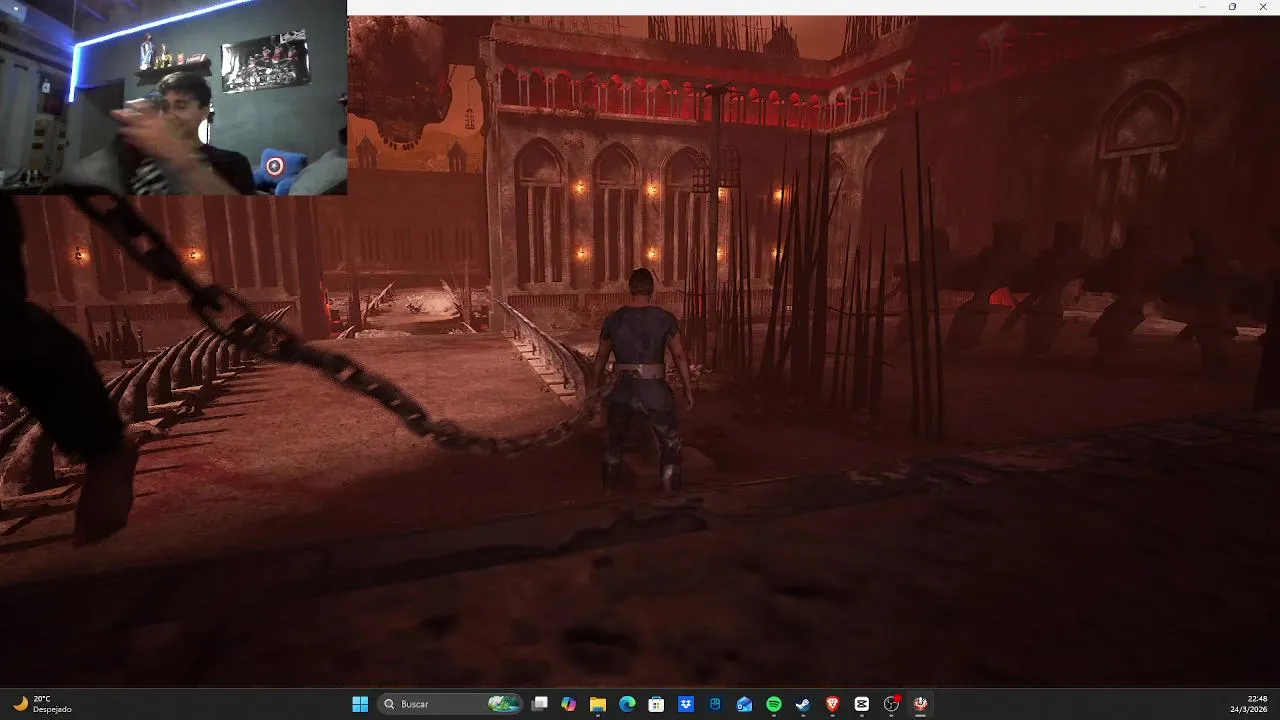The width and height of the screenshot is (1280, 720).
Task: Open the weather widget showing 20°C Despejado
Action: 43,704
